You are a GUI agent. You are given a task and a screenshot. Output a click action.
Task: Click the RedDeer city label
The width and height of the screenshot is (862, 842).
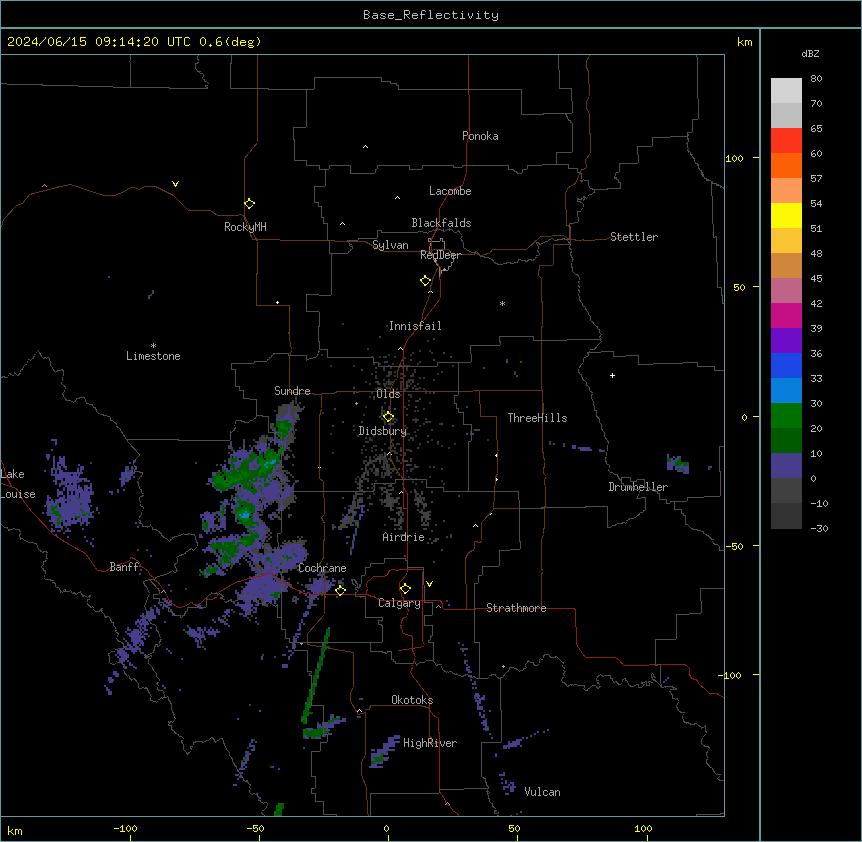point(440,255)
